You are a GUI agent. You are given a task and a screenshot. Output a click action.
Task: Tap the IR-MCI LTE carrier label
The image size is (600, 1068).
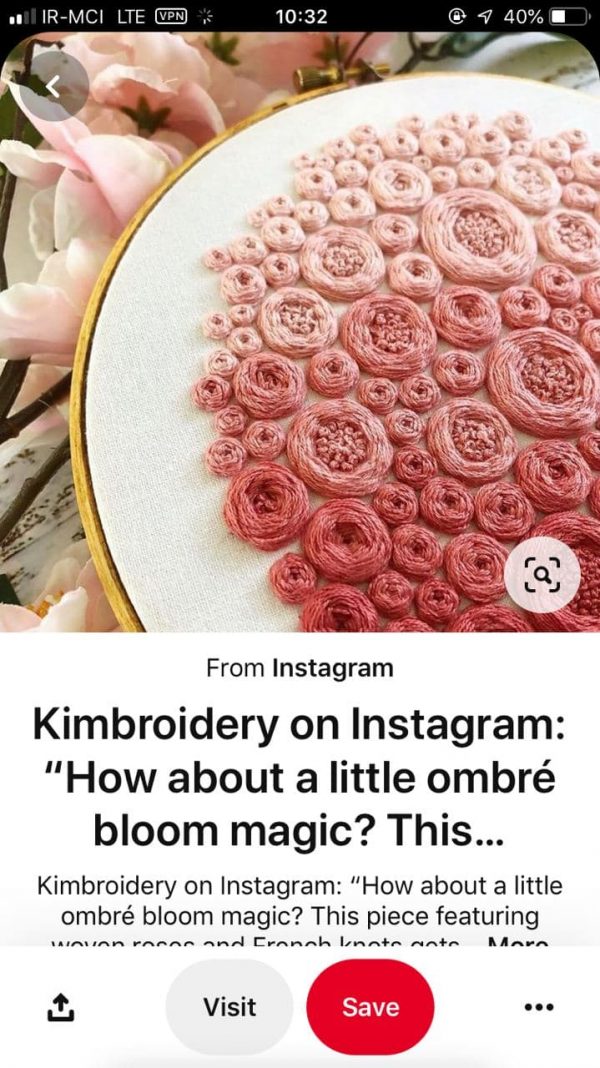click(95, 16)
